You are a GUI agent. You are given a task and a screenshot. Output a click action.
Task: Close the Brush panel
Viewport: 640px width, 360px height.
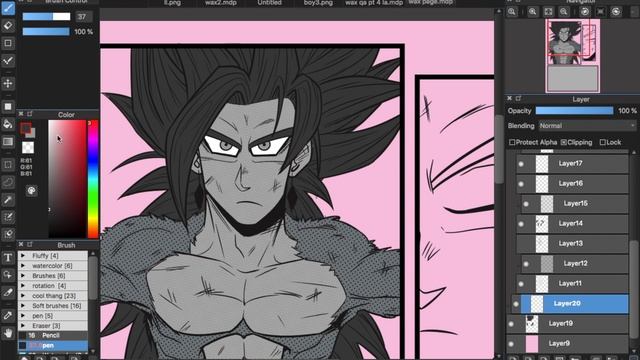click(21, 244)
